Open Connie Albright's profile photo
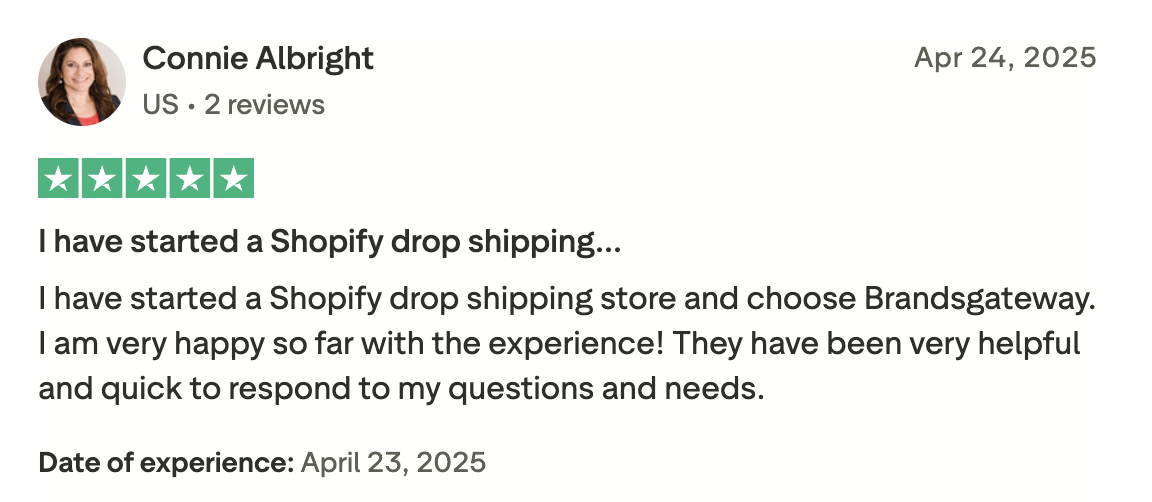 click(x=82, y=82)
